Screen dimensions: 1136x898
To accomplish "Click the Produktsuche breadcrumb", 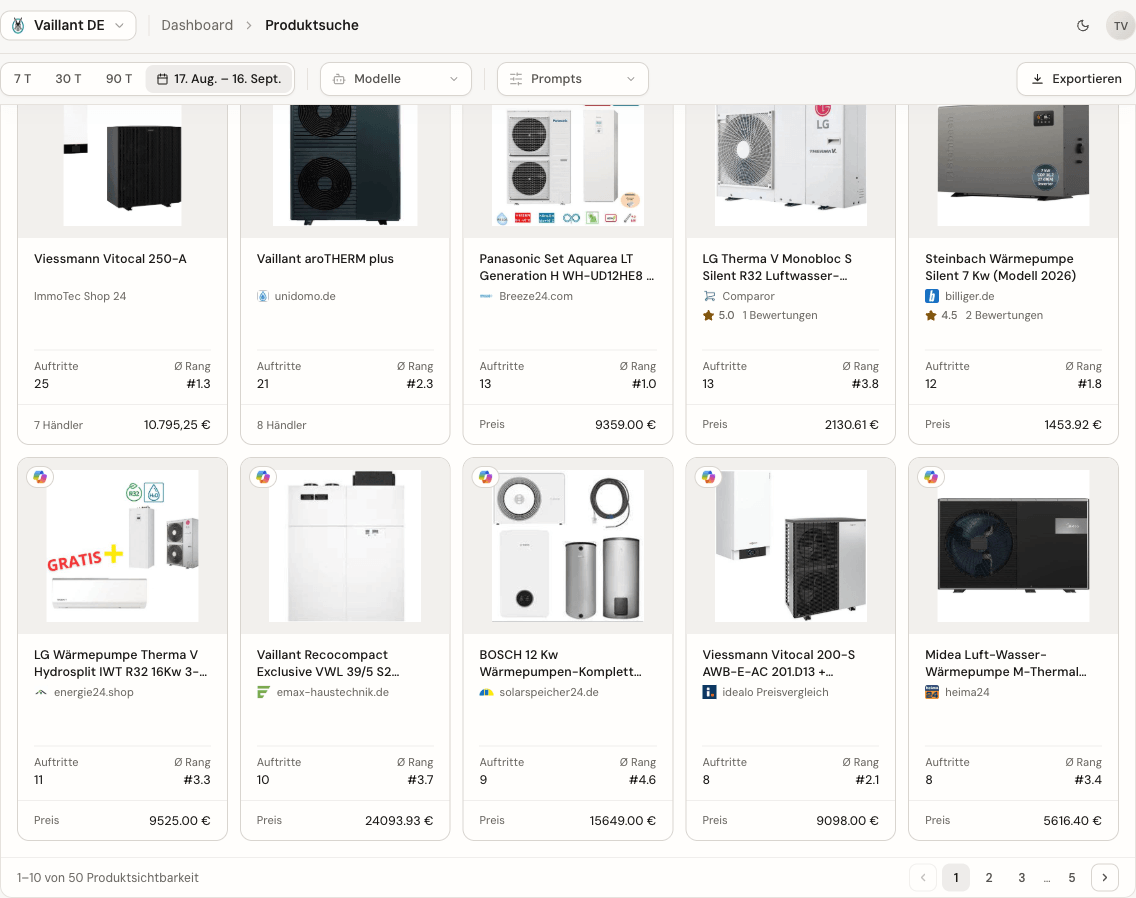I will [312, 25].
